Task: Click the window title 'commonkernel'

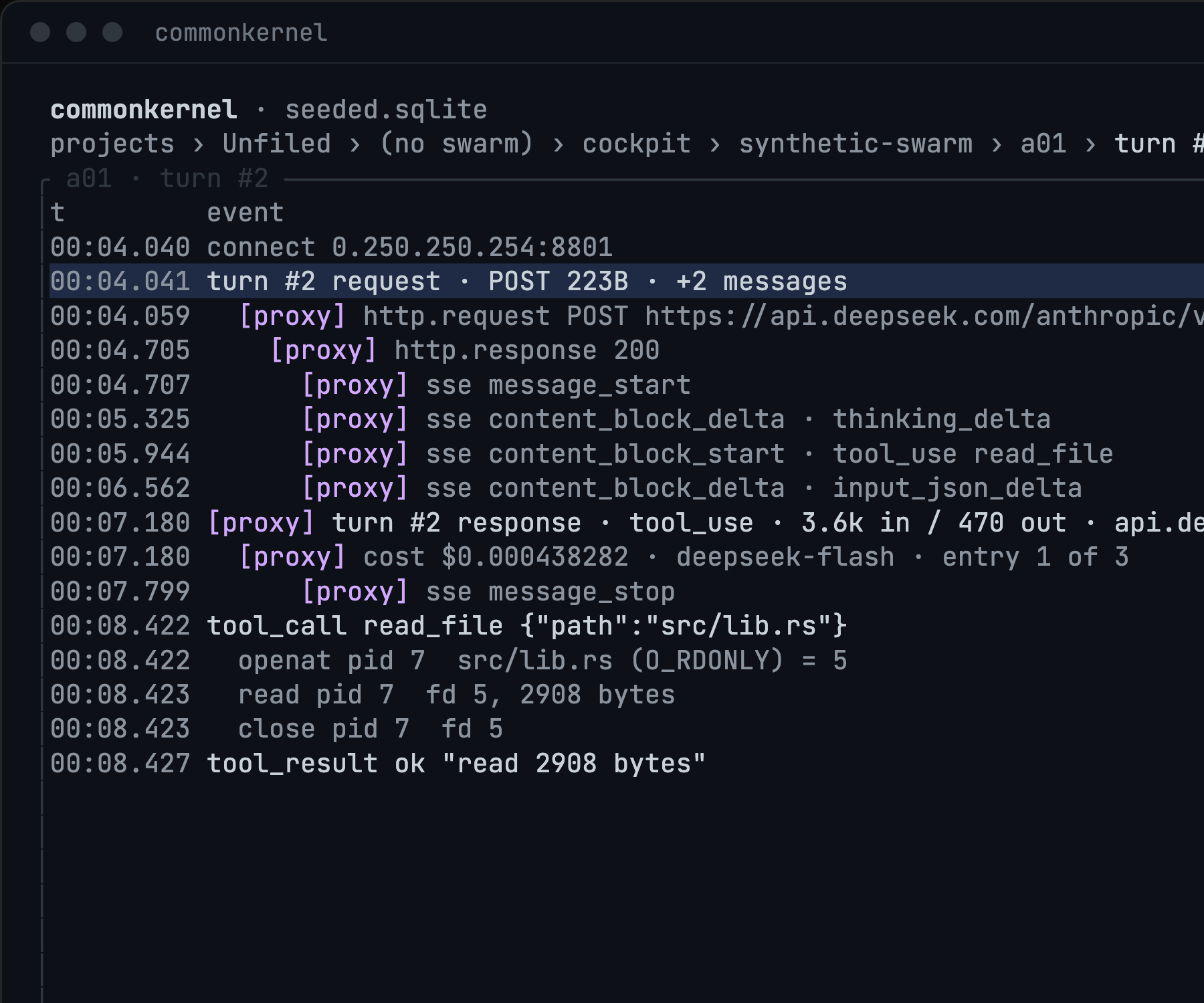Action: (241, 32)
